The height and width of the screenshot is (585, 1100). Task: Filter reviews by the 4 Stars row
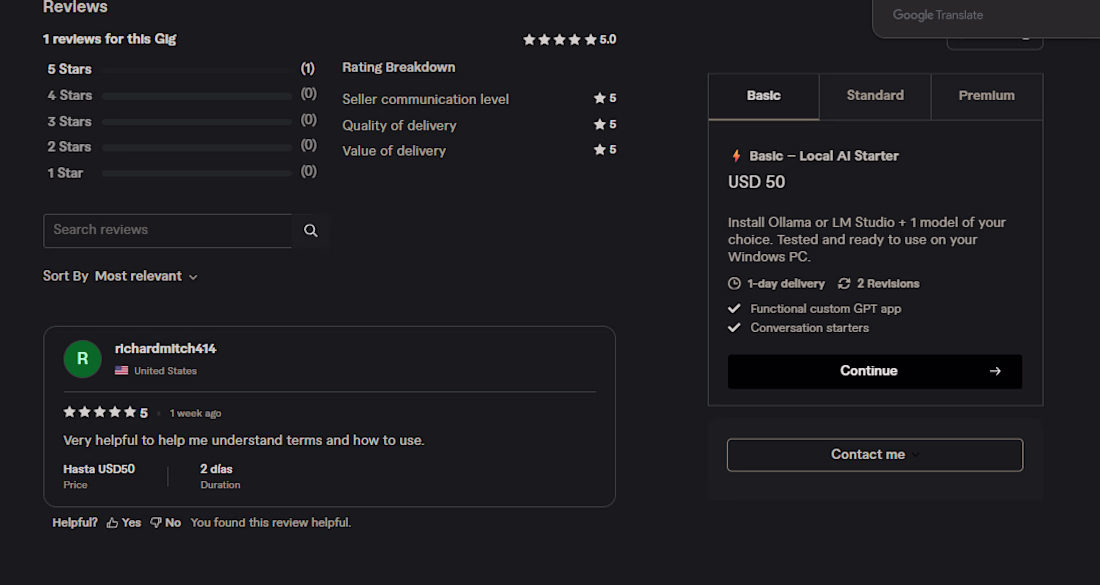(x=181, y=95)
